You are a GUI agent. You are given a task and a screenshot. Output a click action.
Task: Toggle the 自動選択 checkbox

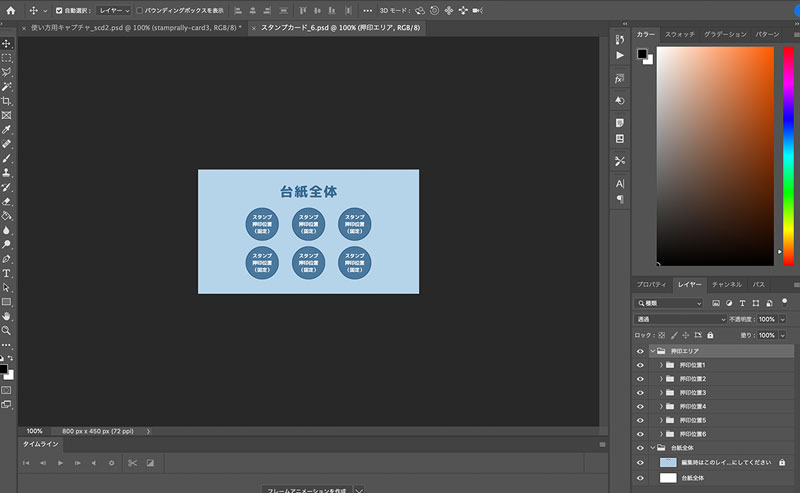pyautogui.click(x=59, y=10)
